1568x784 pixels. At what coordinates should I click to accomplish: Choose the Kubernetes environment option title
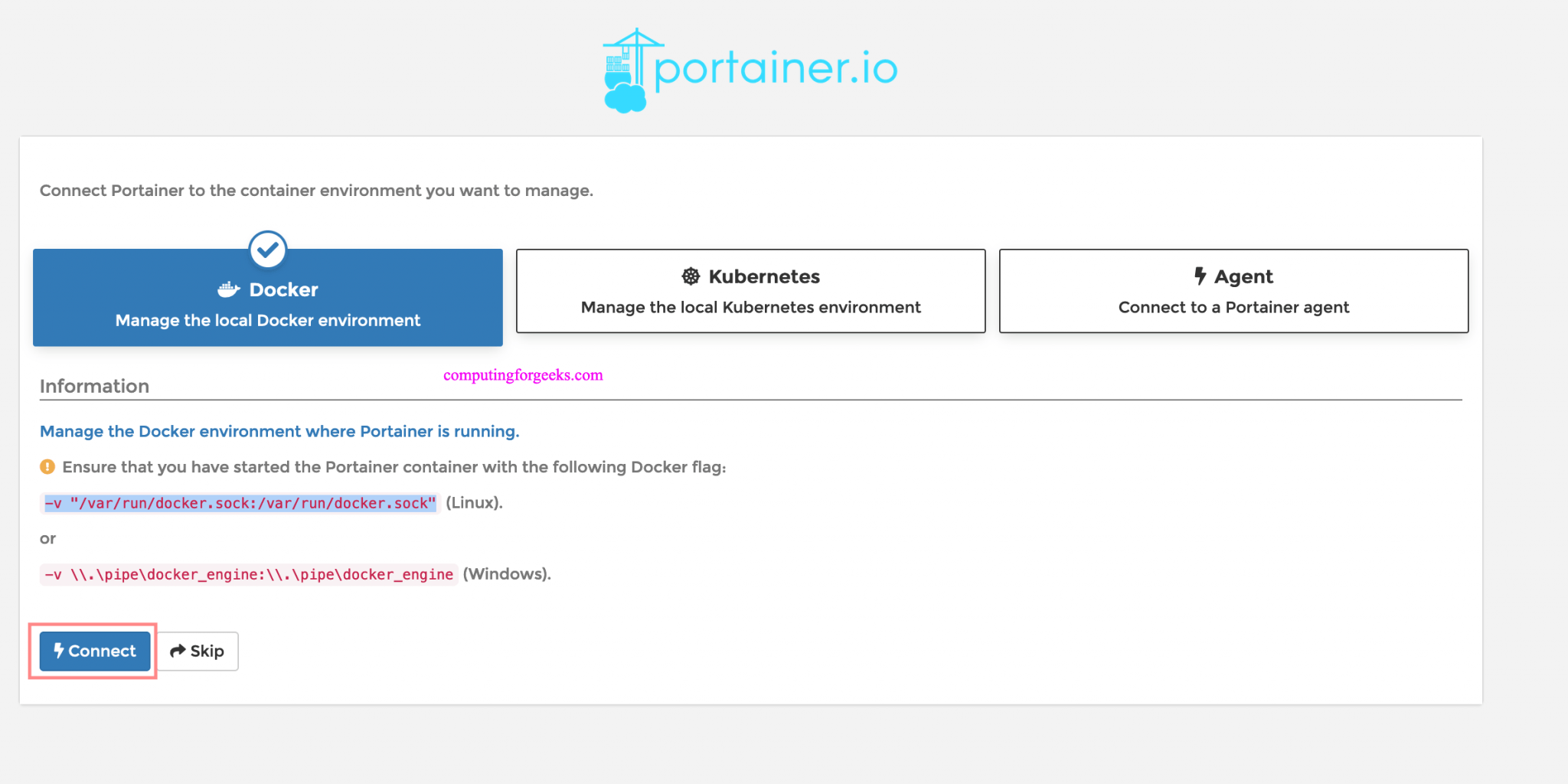[x=763, y=276]
